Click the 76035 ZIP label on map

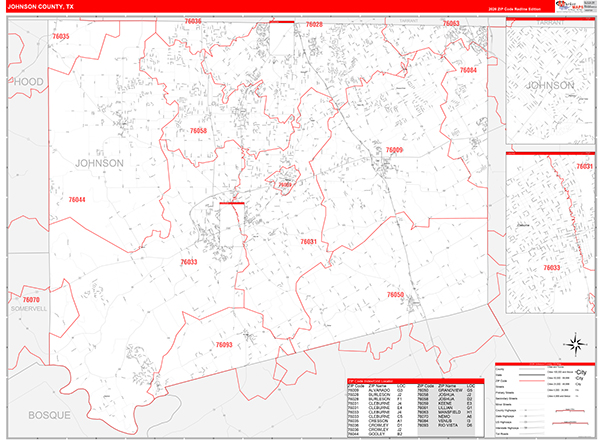[61, 36]
